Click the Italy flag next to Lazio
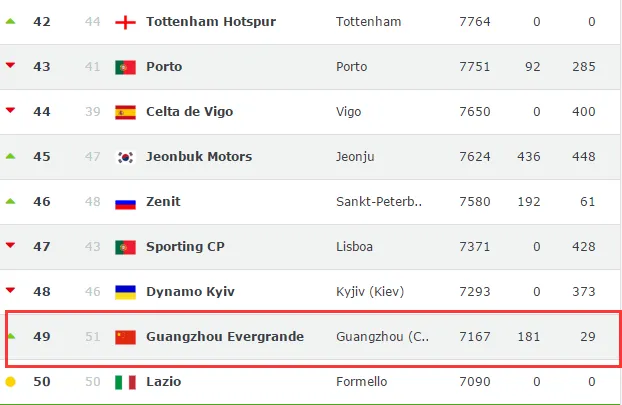Viewport: 622px width, 405px height. coord(125,382)
